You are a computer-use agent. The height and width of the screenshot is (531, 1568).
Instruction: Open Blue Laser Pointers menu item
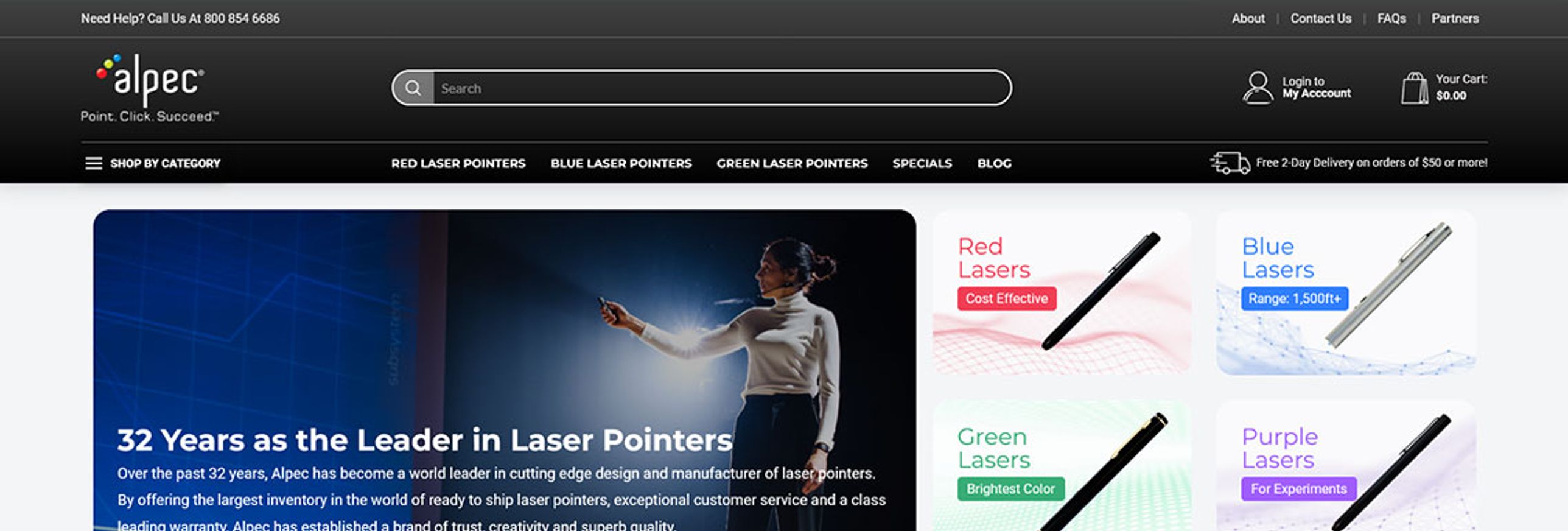621,163
